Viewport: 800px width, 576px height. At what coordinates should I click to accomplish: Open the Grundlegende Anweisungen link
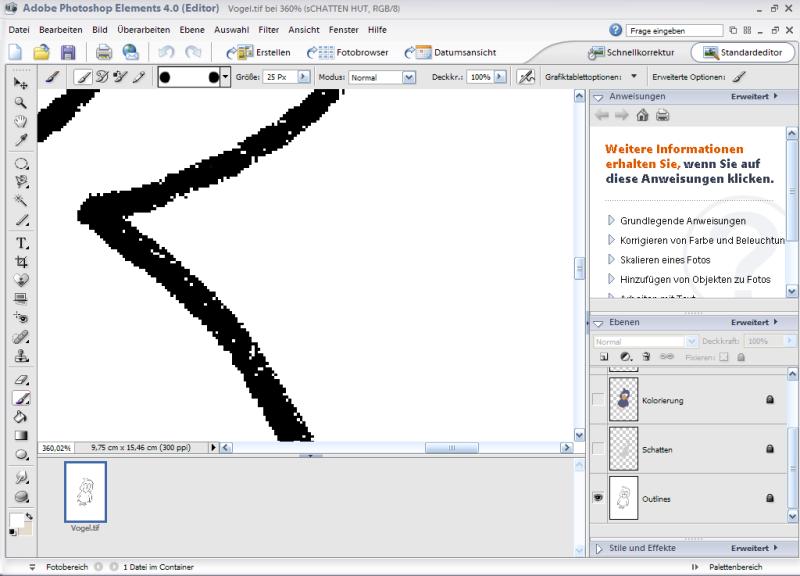coord(682,220)
